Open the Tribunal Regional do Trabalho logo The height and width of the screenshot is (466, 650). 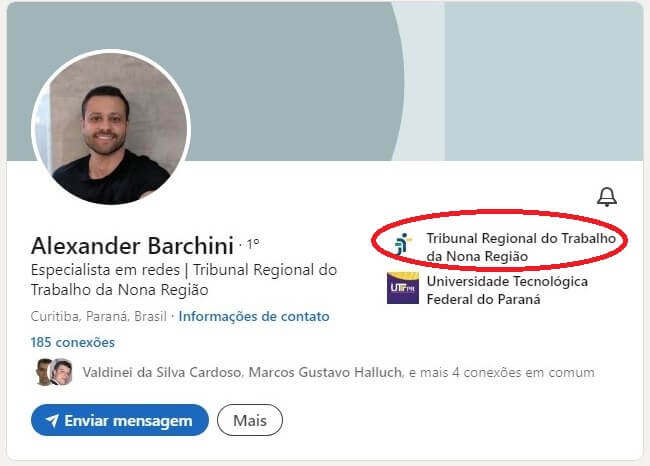(403, 244)
